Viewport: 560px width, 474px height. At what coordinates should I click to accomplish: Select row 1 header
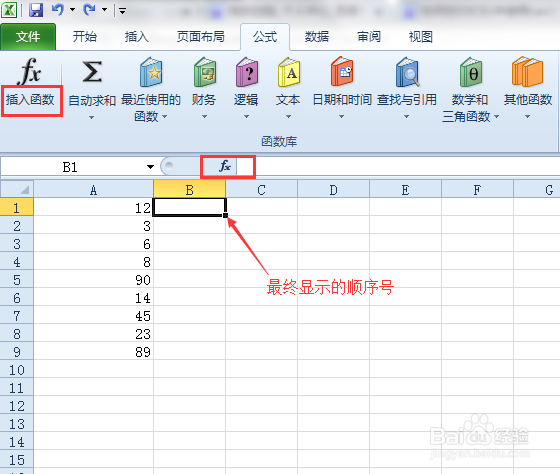point(17,207)
